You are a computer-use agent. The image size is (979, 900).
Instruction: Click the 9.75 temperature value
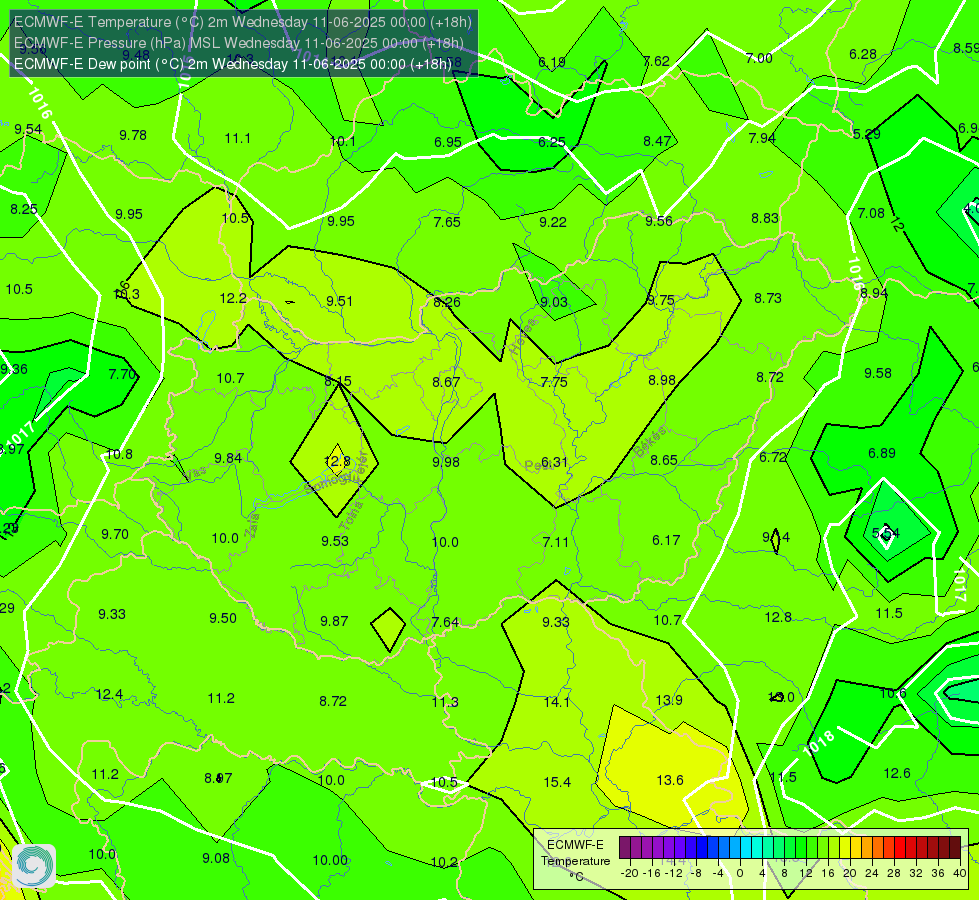(661, 300)
